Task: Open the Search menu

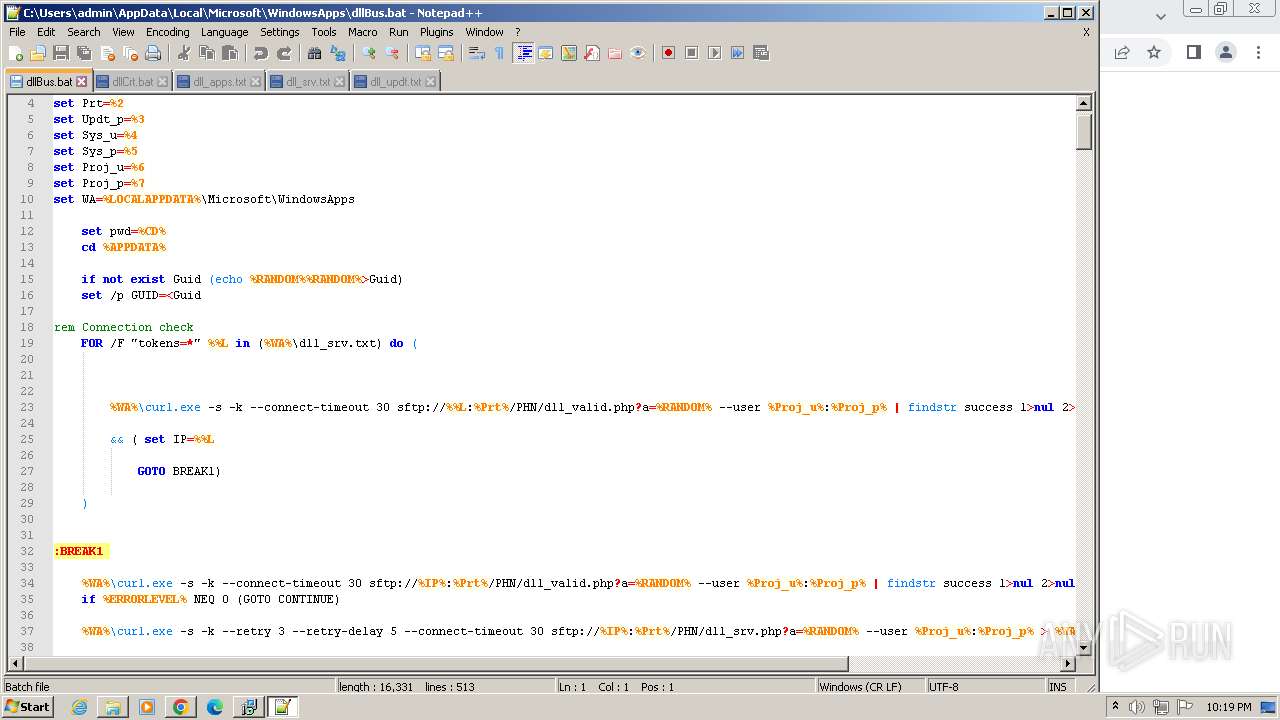Action: (84, 32)
